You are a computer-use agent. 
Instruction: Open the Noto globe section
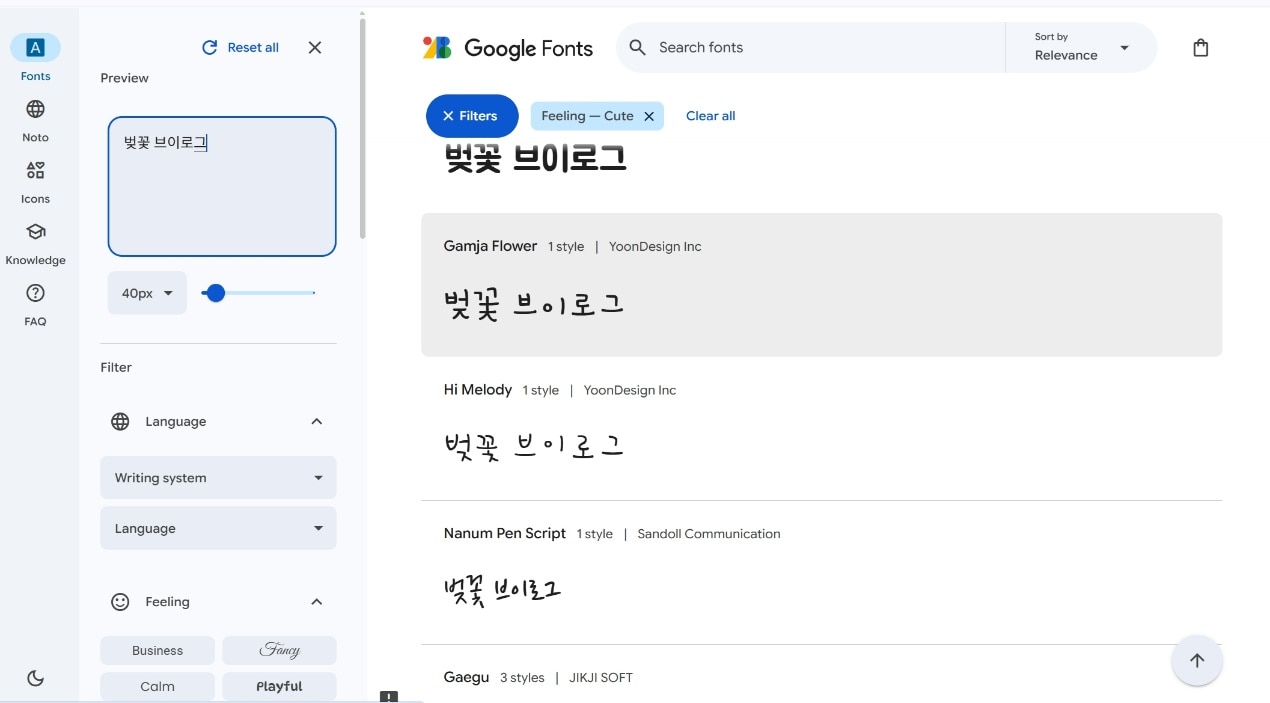(35, 120)
